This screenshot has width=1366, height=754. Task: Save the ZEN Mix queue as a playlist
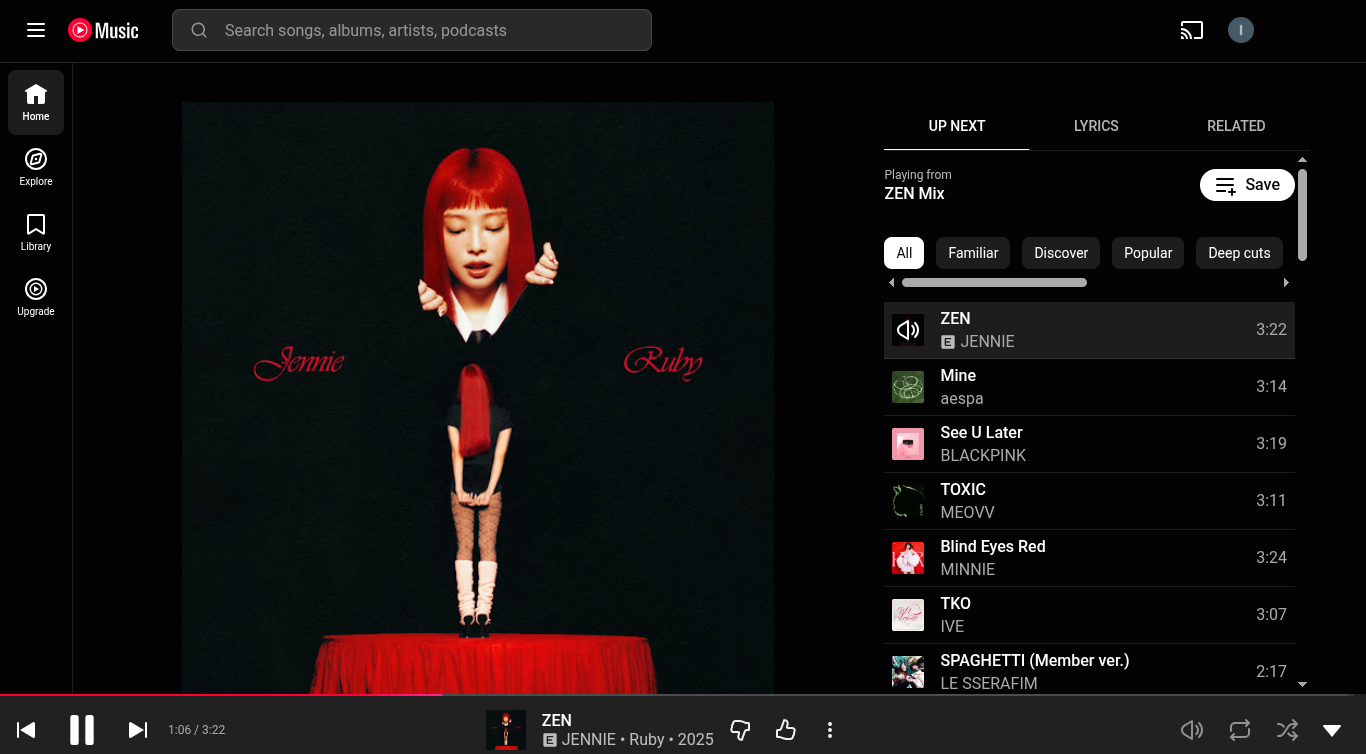click(x=1247, y=185)
